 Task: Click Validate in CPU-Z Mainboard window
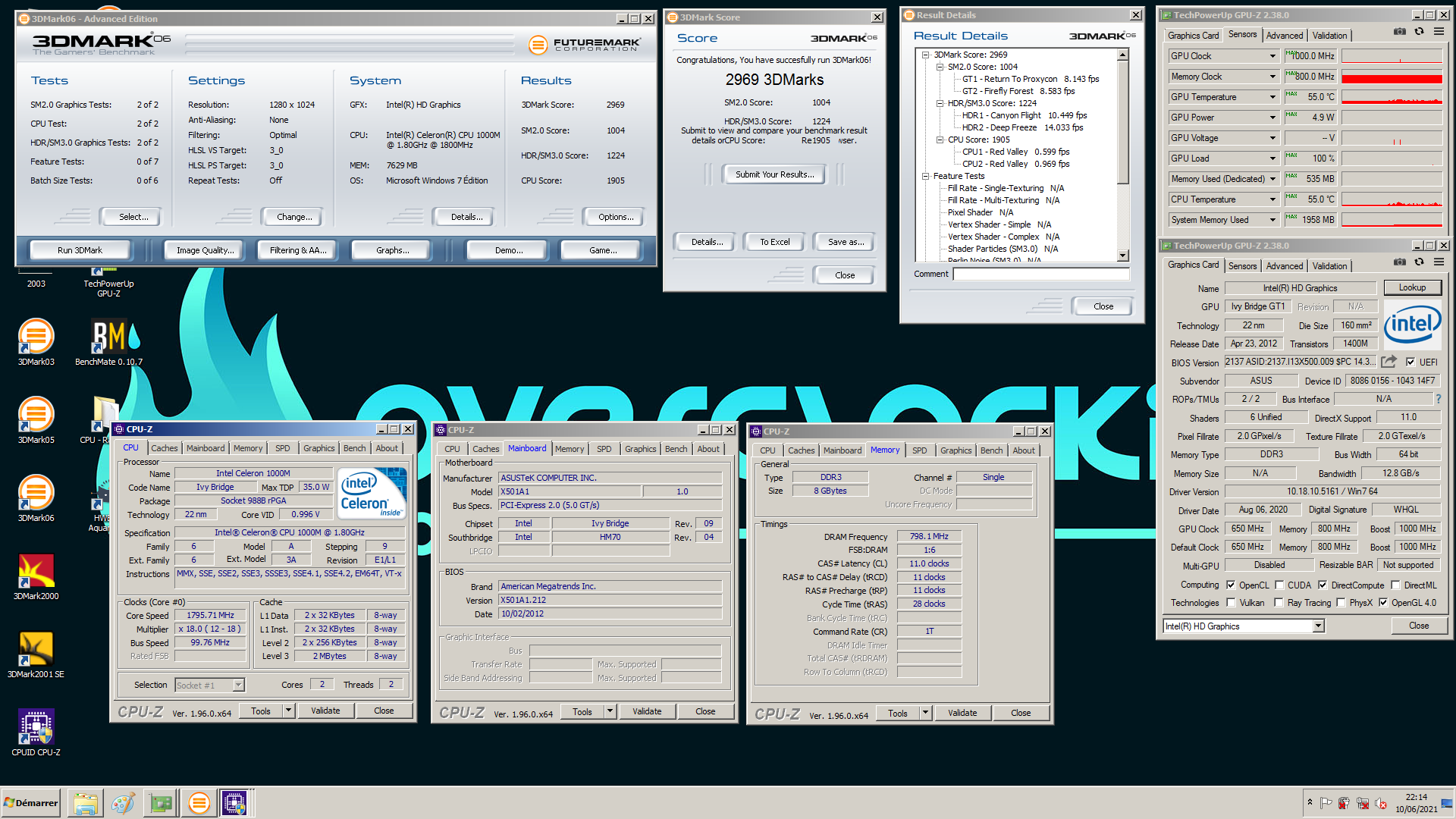(647, 711)
